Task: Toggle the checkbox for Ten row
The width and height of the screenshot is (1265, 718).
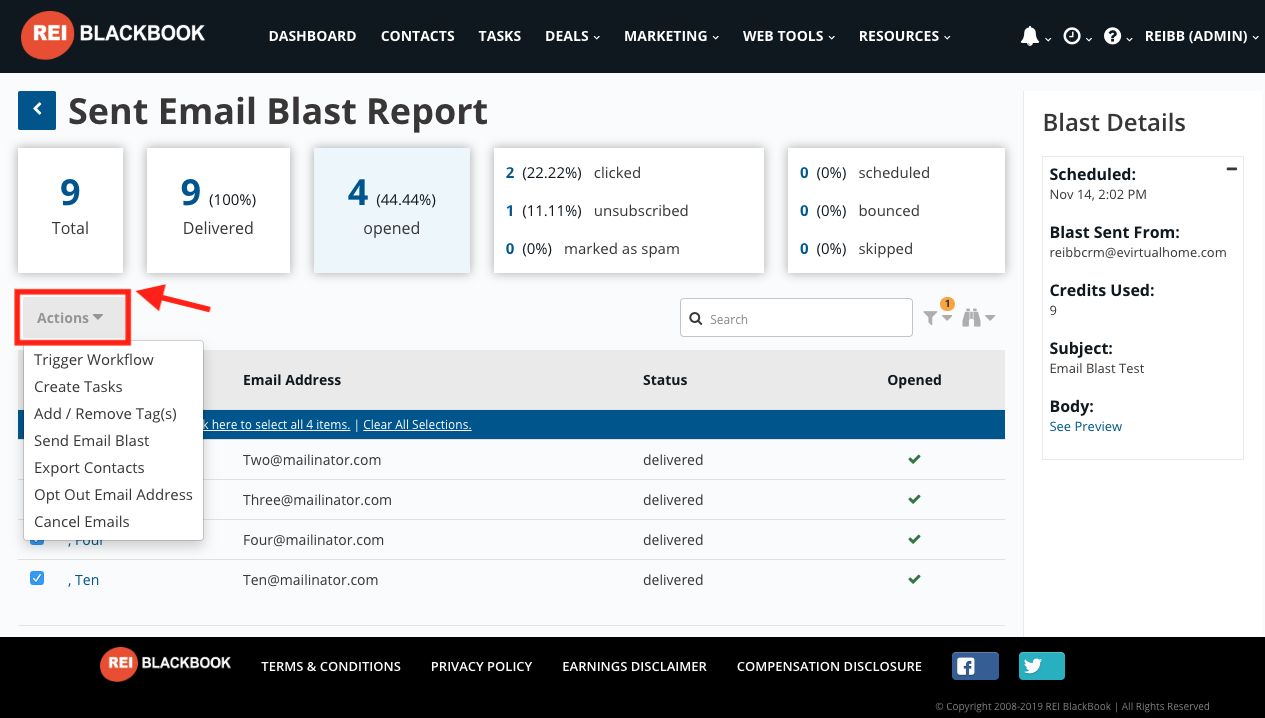Action: pos(37,578)
